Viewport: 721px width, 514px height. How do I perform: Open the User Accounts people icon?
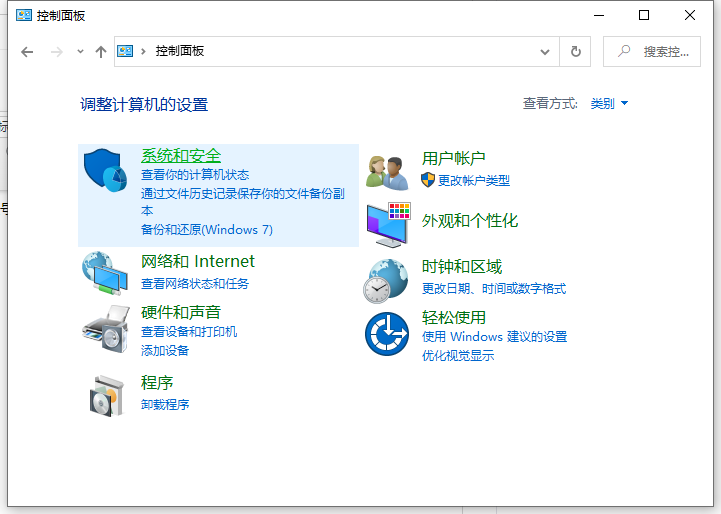[x=387, y=172]
